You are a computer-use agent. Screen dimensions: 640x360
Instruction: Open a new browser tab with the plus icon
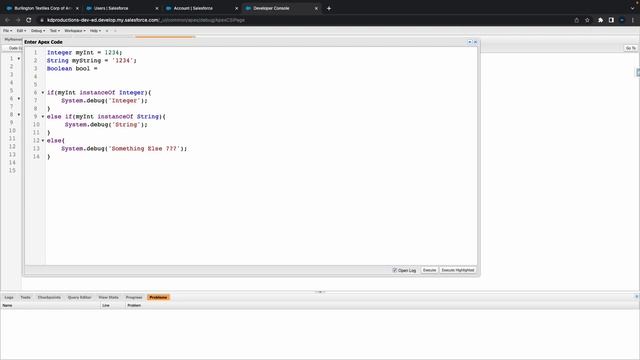[329, 8]
